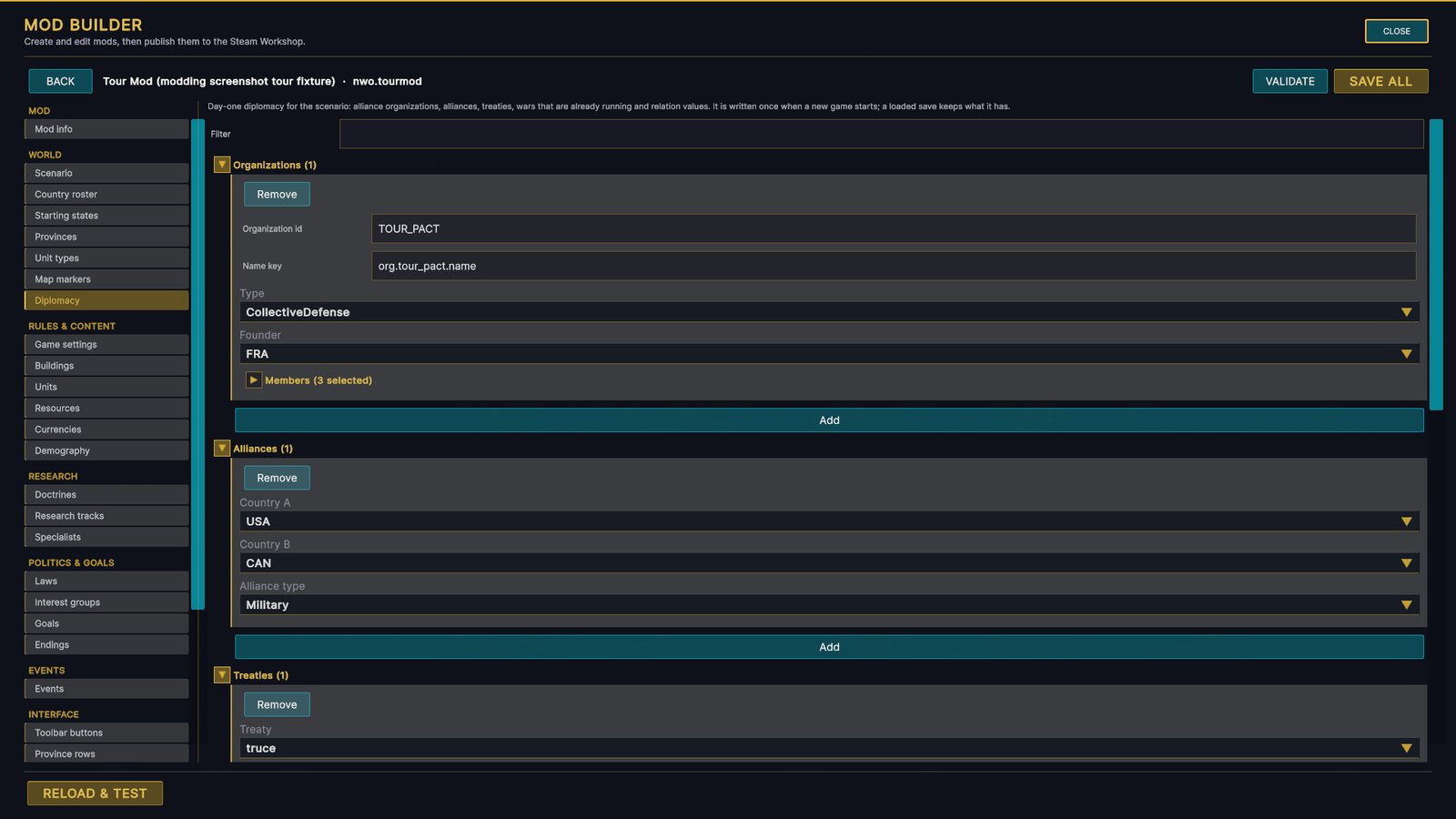Screen dimensions: 1456x819
Task: Remove the USA-CAN alliance entry
Action: click(x=277, y=478)
